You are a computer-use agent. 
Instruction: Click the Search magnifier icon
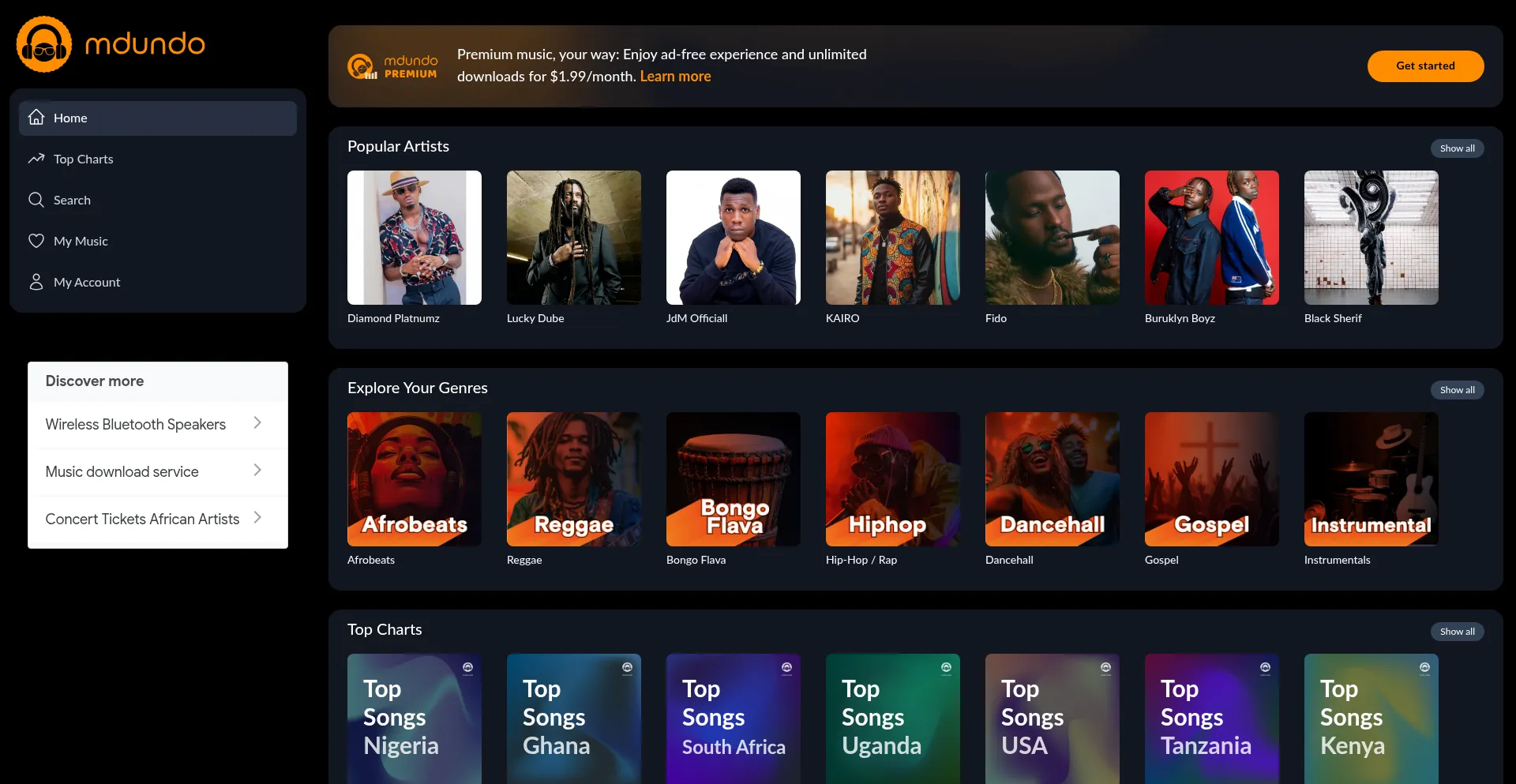click(36, 200)
